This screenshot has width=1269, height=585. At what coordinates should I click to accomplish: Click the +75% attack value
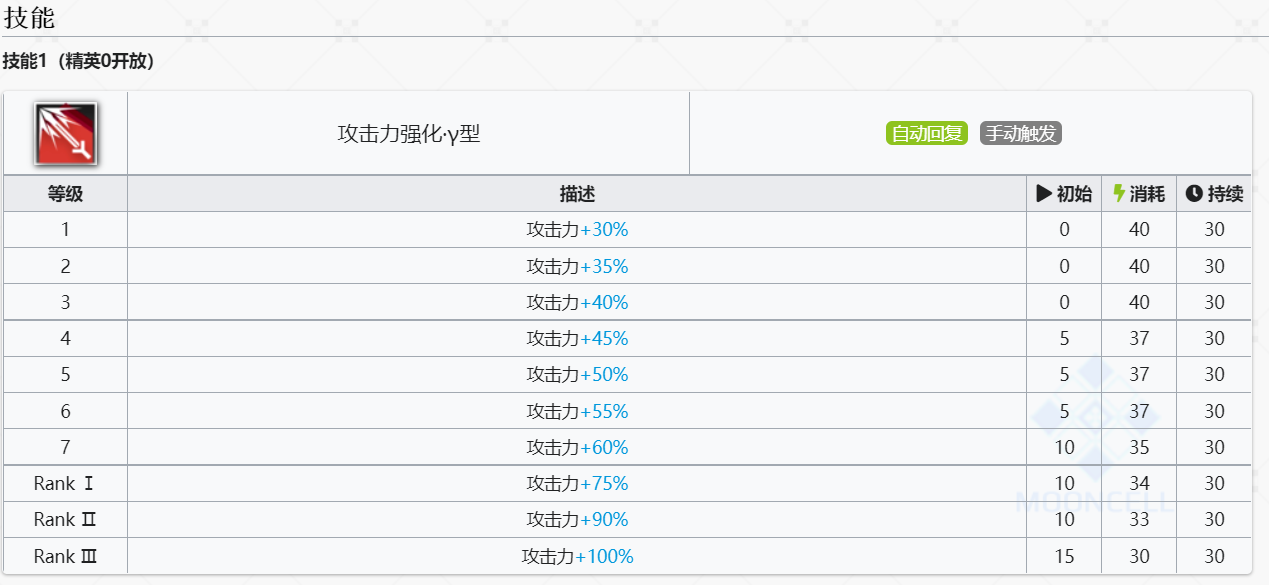[x=604, y=483]
